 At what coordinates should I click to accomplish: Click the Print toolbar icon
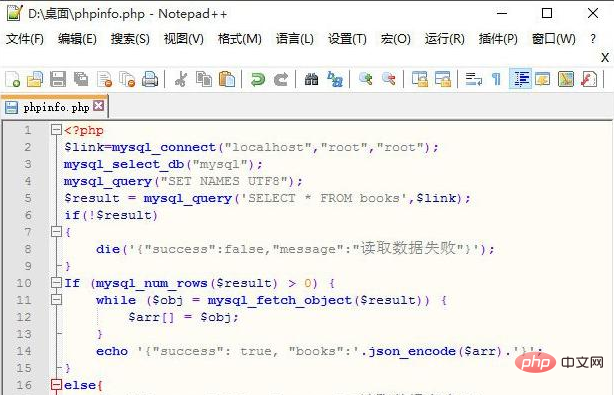click(x=150, y=79)
